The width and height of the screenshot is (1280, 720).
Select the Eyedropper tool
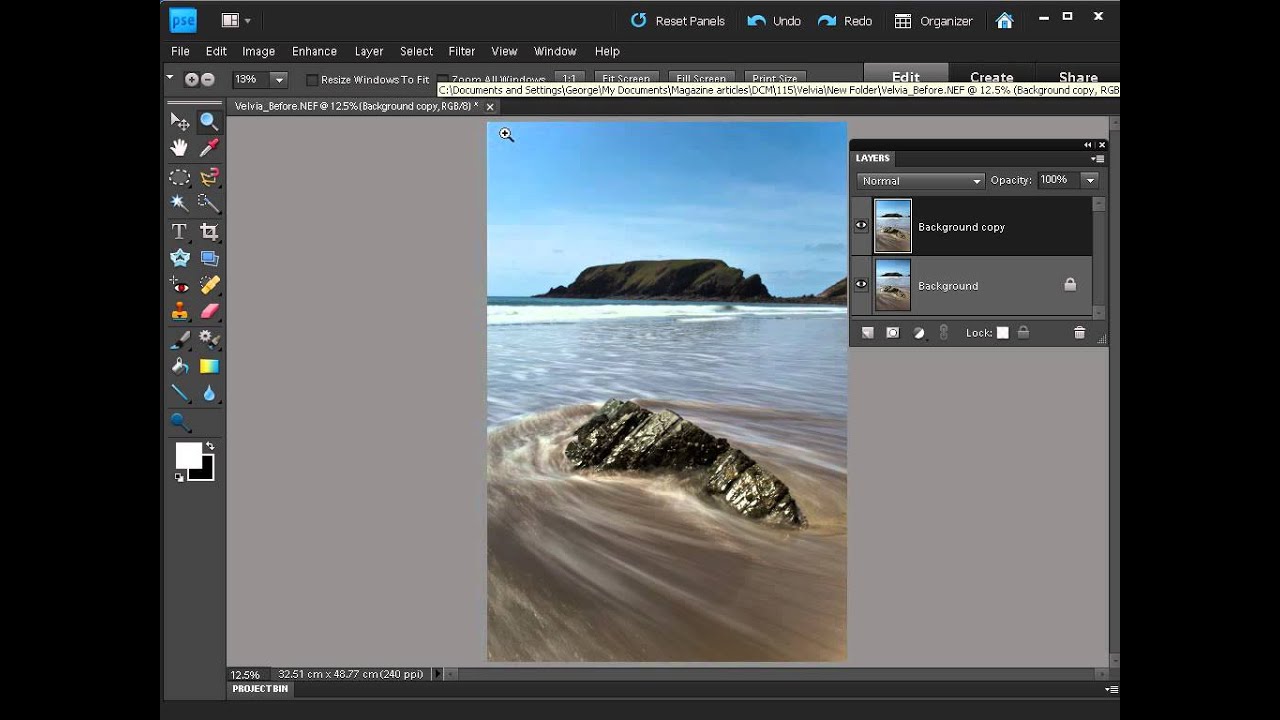point(209,148)
